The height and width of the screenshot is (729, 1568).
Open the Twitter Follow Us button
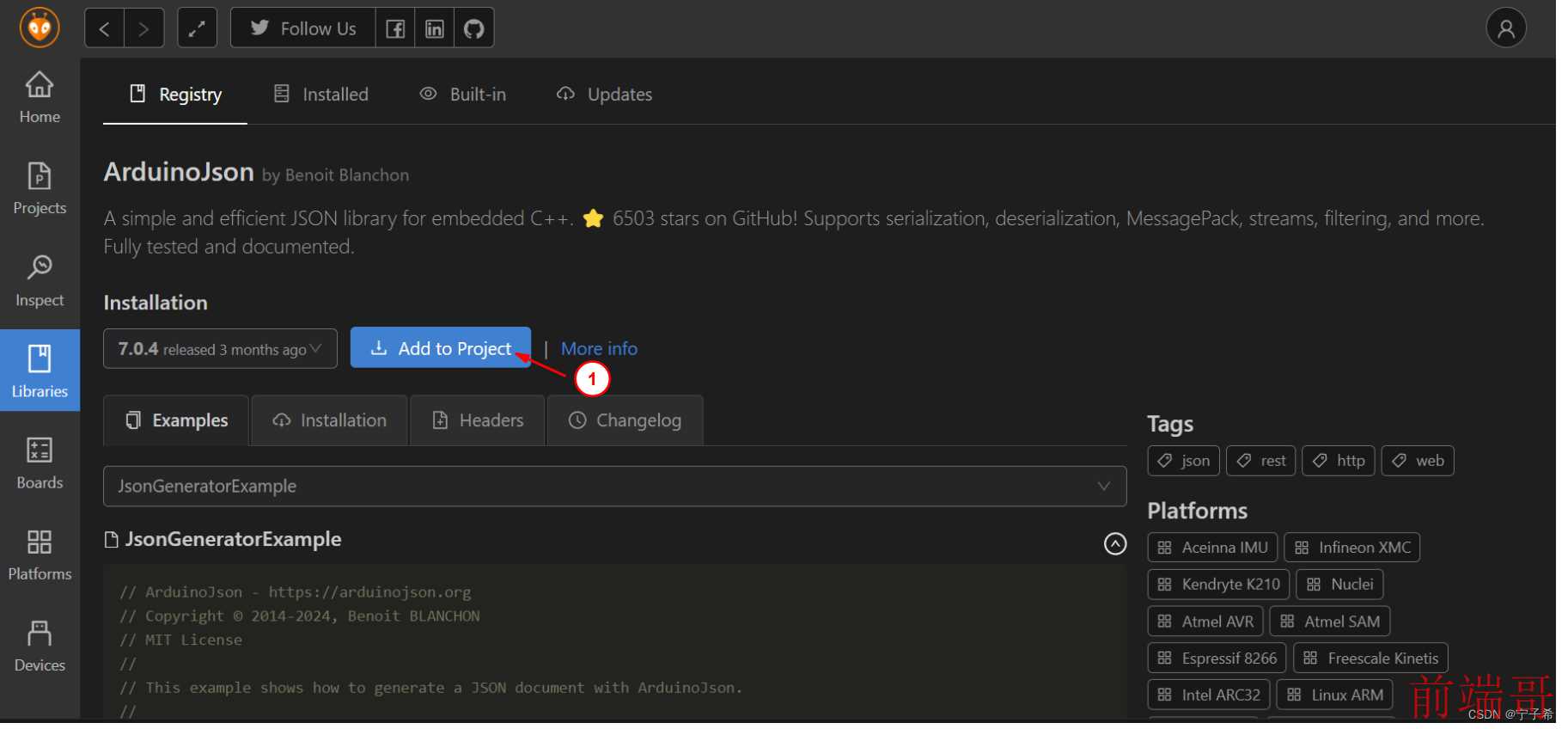[303, 28]
